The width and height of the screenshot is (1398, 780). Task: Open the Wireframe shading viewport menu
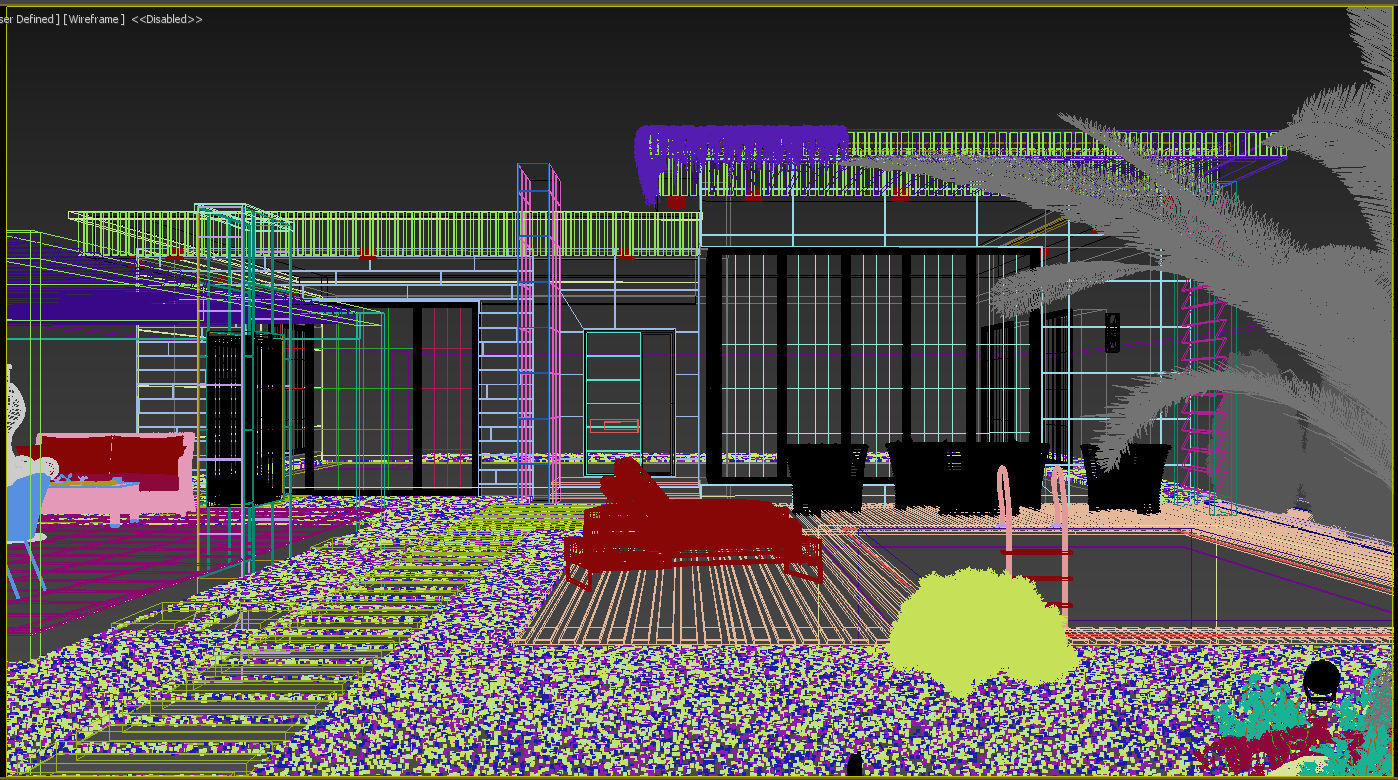click(94, 20)
